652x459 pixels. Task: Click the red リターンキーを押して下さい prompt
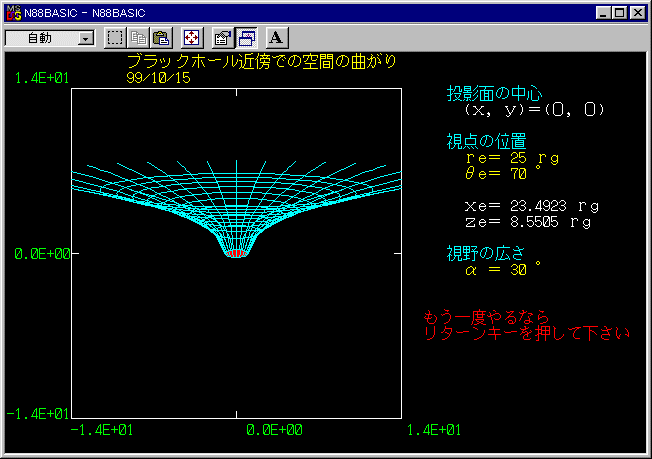[526, 333]
